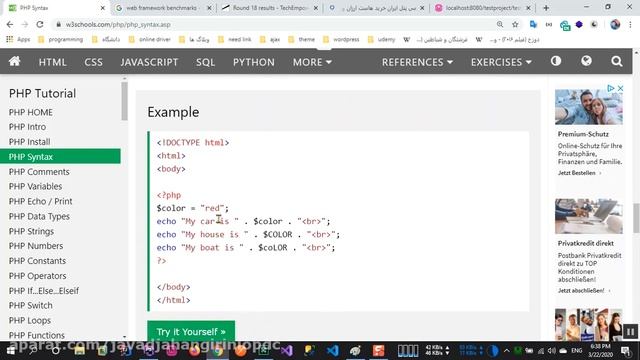Select the active PHP Syntax sidebar item
640x360 pixels.
(60, 156)
